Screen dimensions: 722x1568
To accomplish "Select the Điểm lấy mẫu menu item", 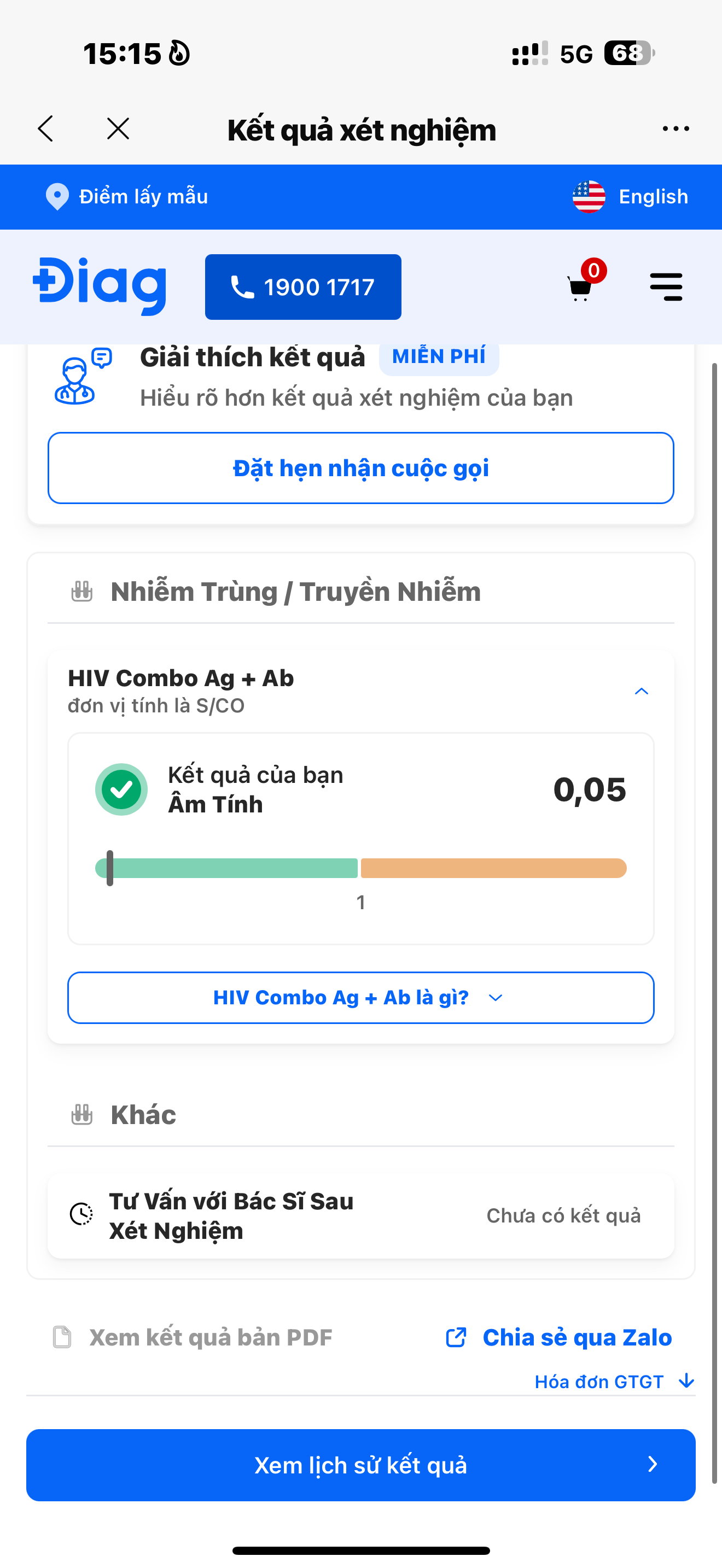I will point(144,197).
